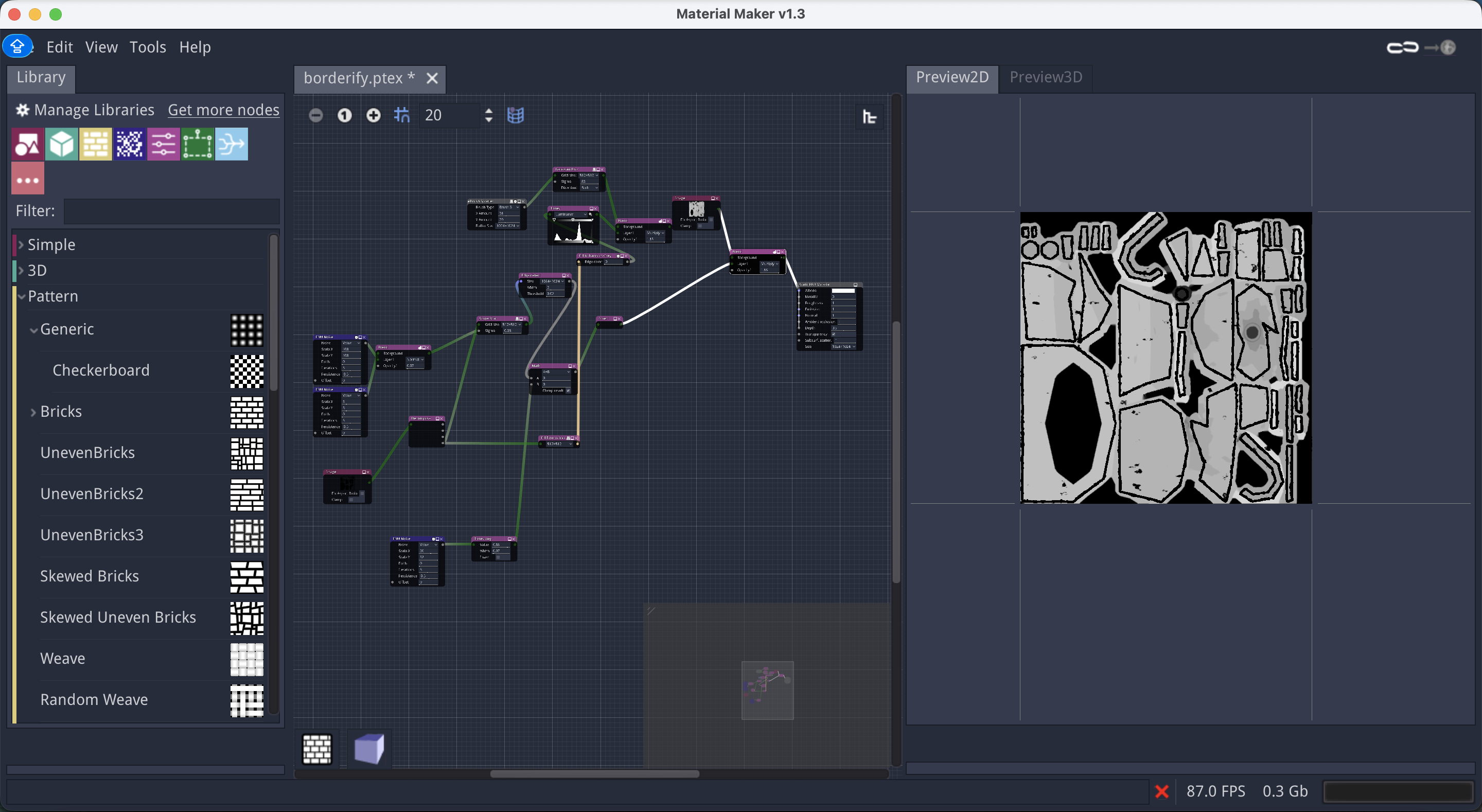The image size is (1482, 812).
Task: Open the Tools menu
Action: (147, 47)
